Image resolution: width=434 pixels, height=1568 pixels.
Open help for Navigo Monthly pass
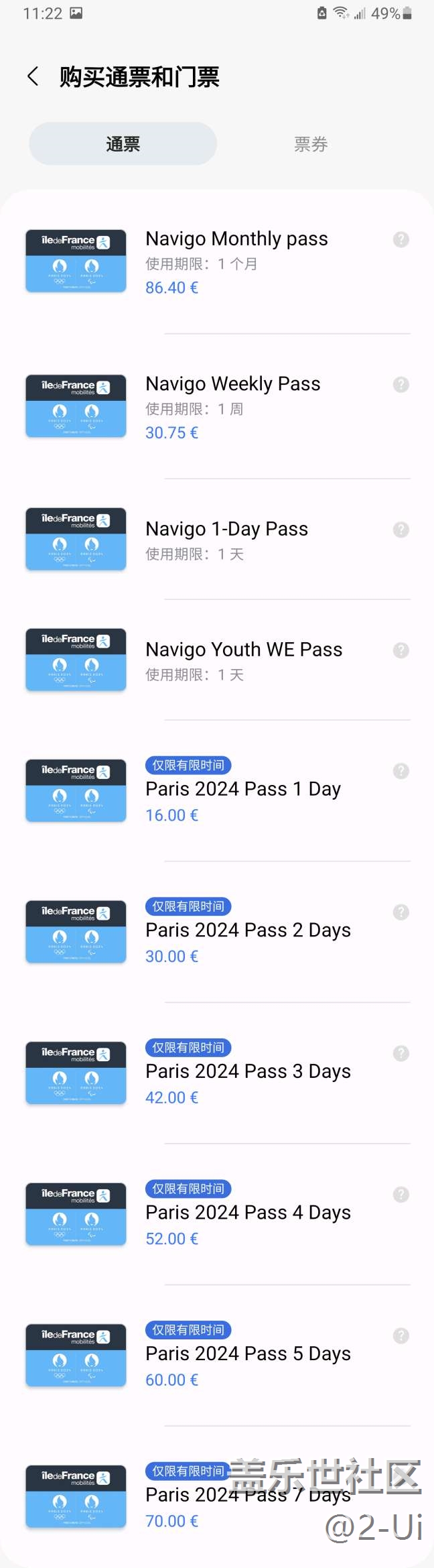(401, 239)
